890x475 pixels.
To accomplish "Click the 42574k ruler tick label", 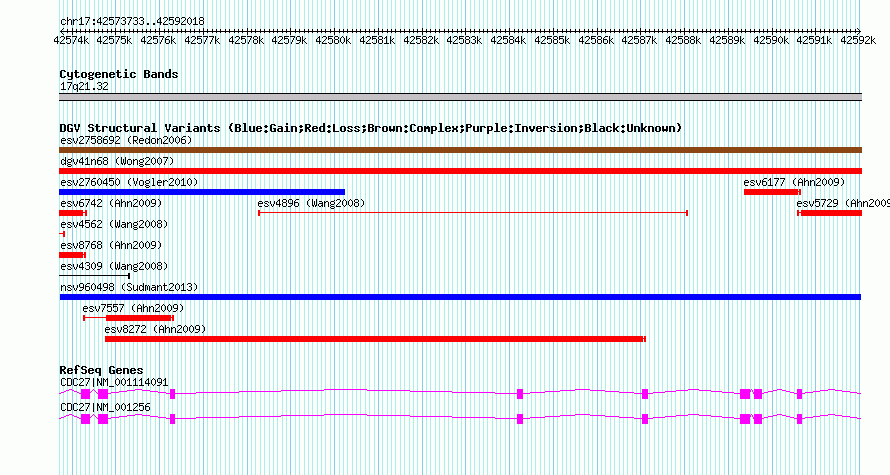I will (x=71, y=40).
